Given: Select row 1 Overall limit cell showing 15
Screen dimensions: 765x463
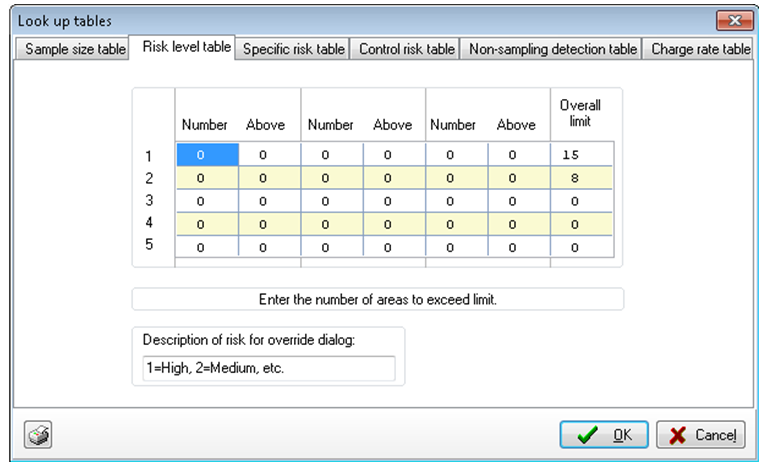Looking at the screenshot, I should pos(582,155).
